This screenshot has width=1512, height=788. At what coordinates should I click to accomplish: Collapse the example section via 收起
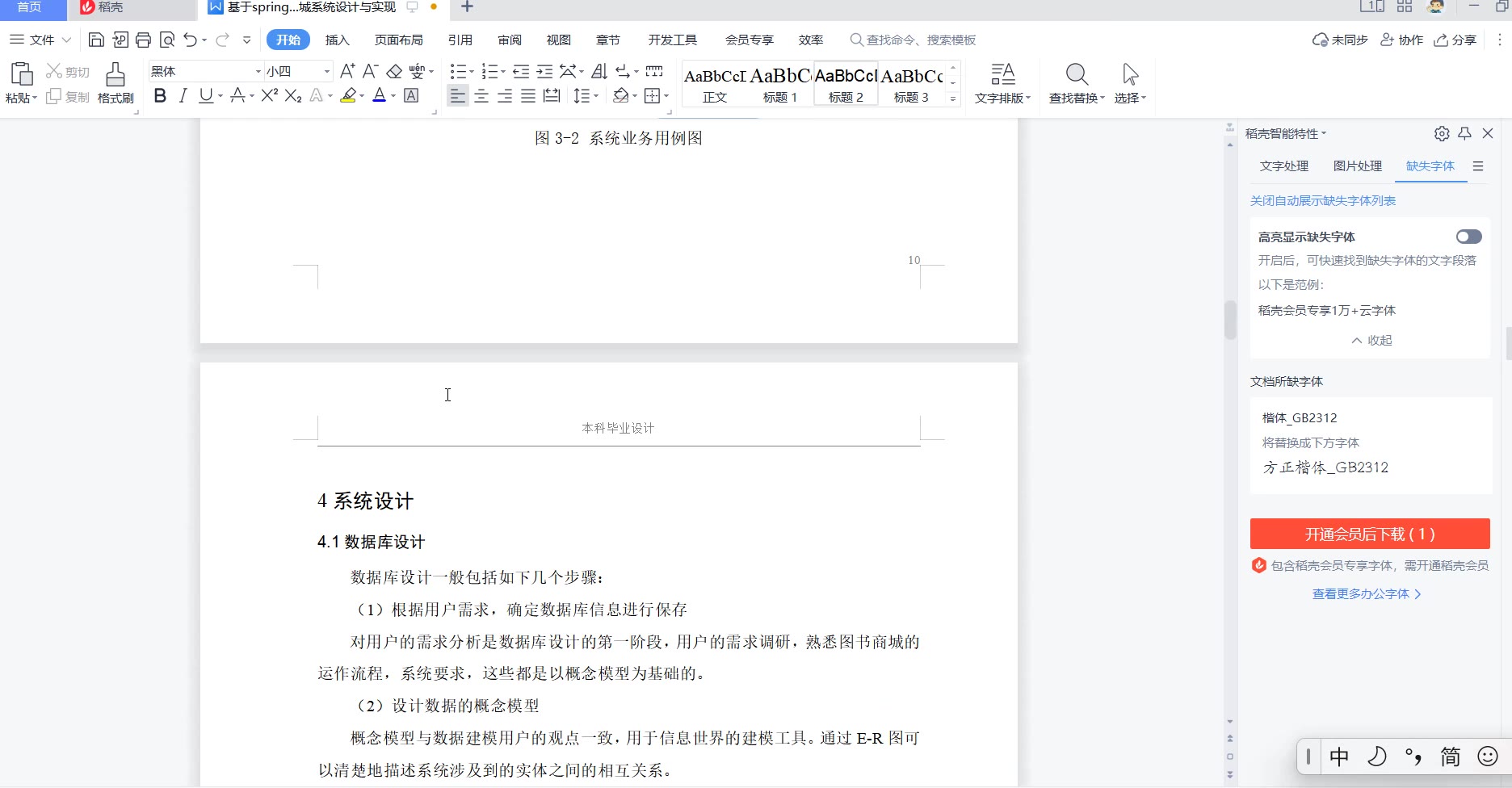[1371, 340]
